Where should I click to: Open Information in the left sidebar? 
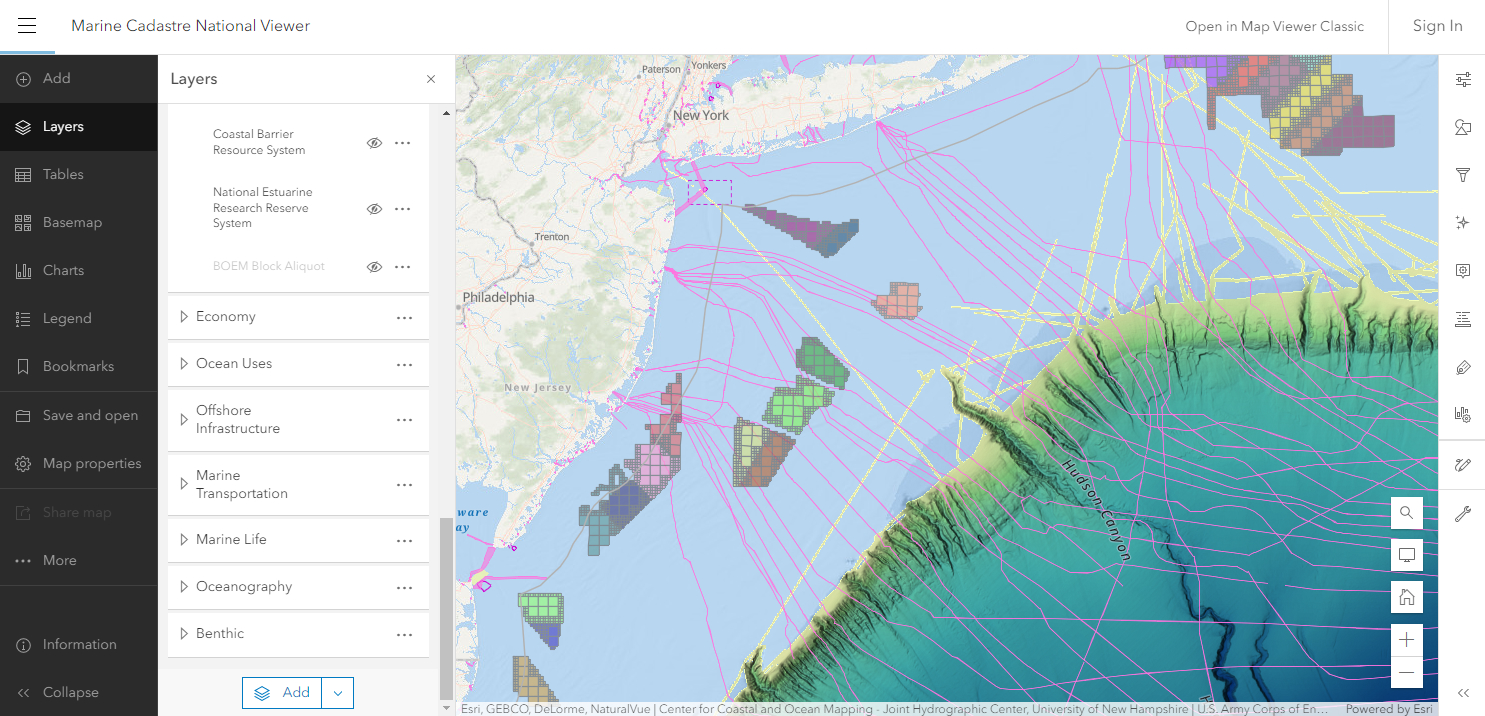point(78,645)
